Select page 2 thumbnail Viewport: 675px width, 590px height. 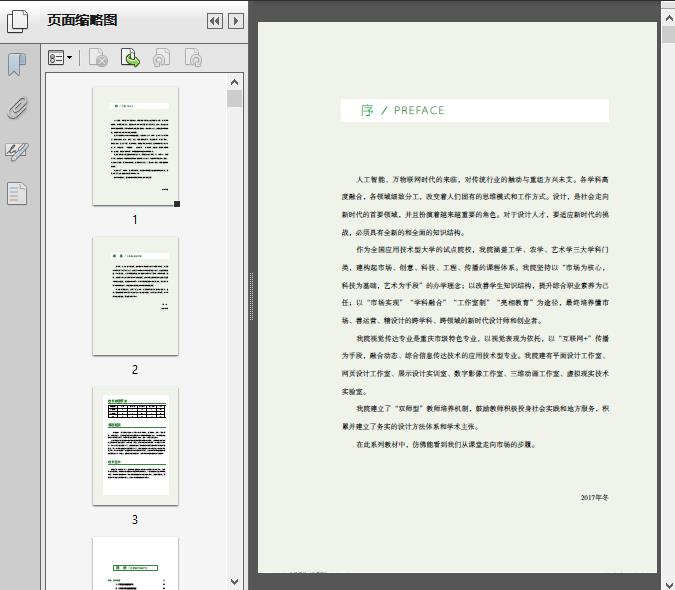click(x=136, y=296)
